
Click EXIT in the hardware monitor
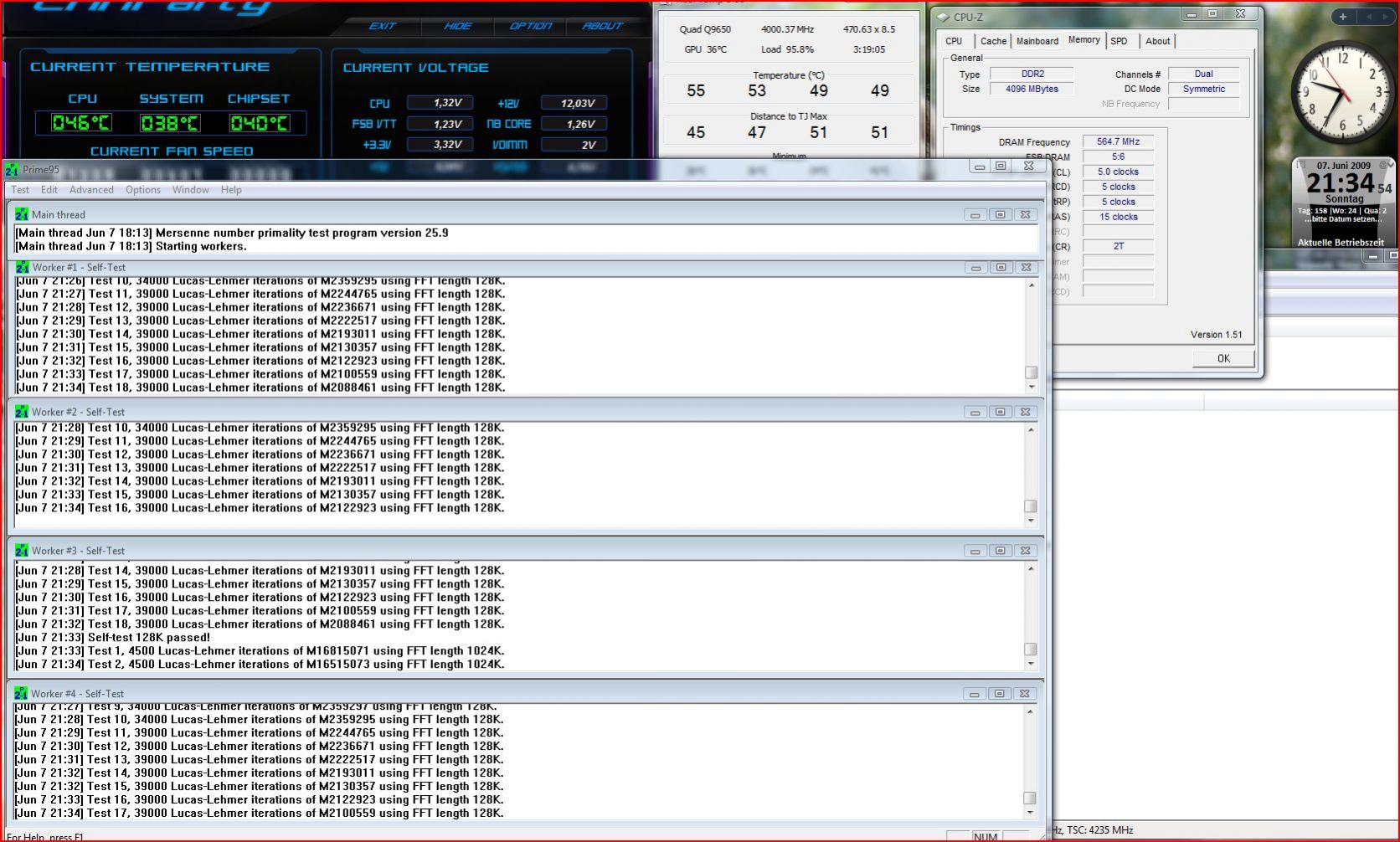382,26
